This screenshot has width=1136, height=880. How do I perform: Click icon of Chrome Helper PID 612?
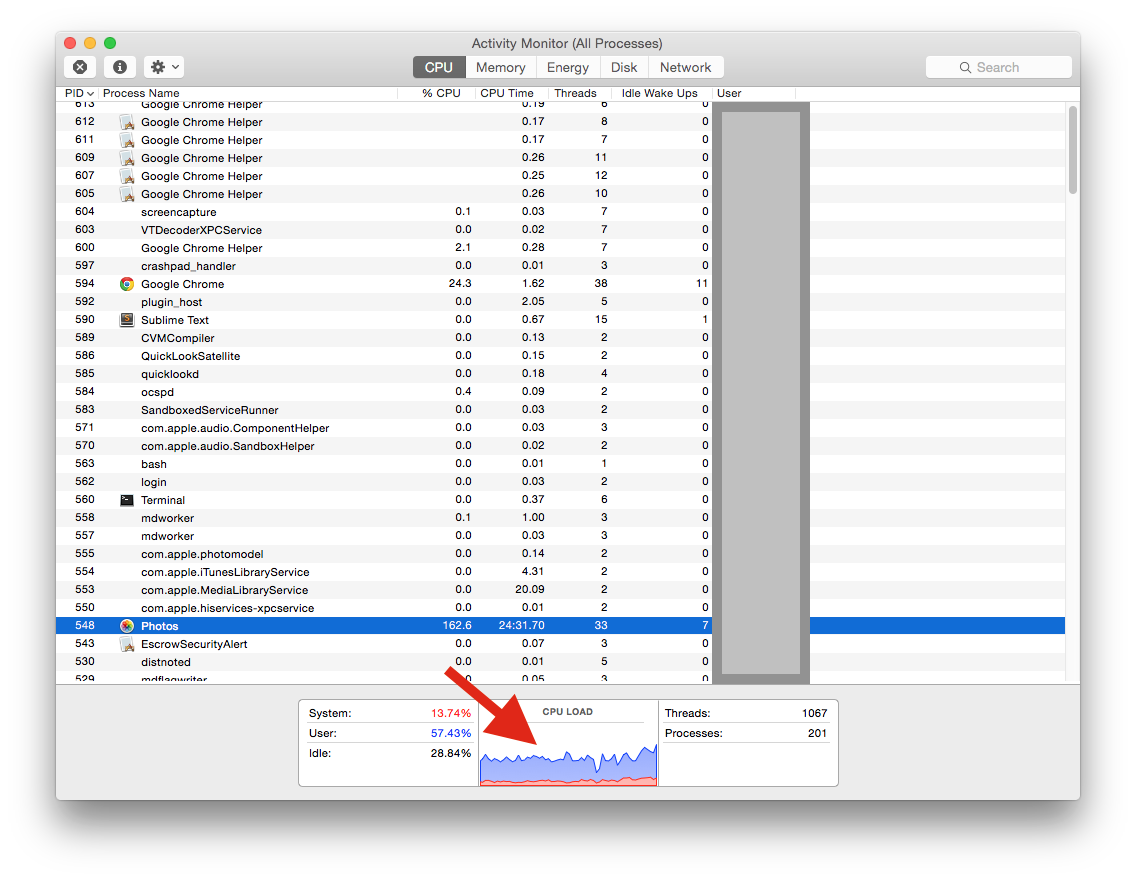tap(127, 122)
